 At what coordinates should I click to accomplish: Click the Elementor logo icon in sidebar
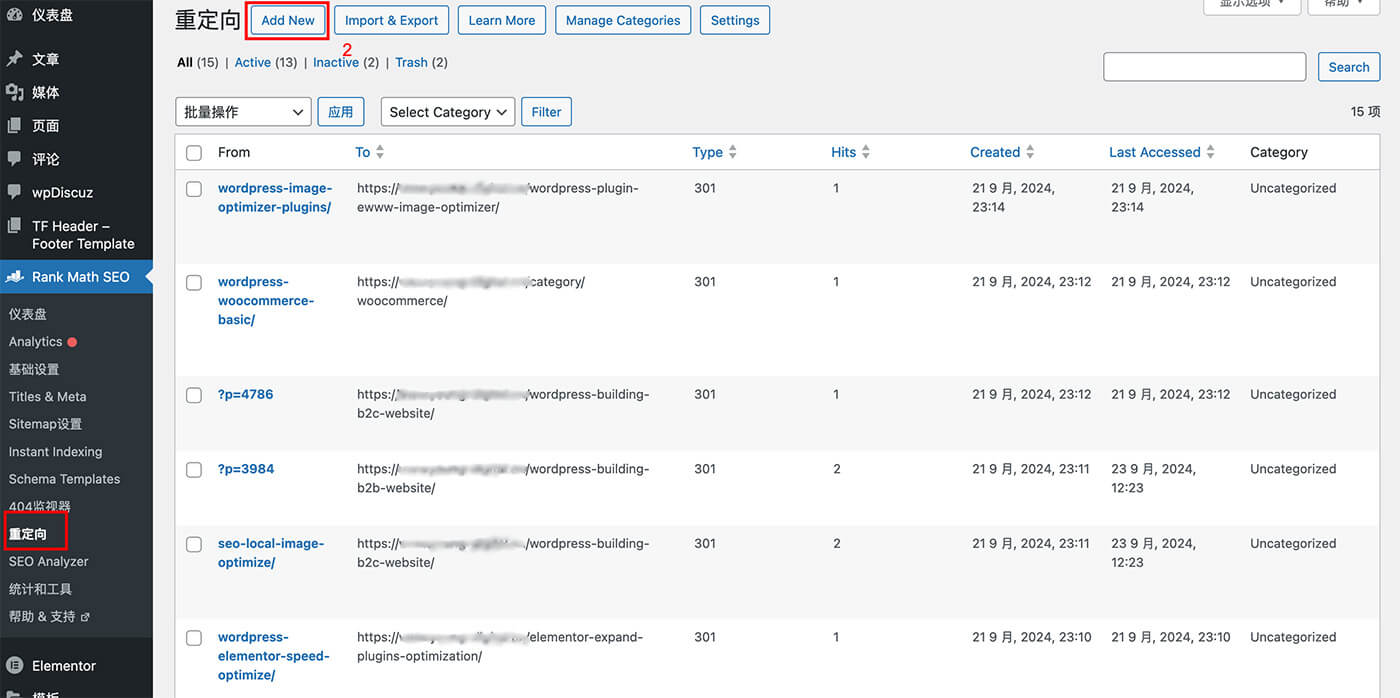point(14,665)
